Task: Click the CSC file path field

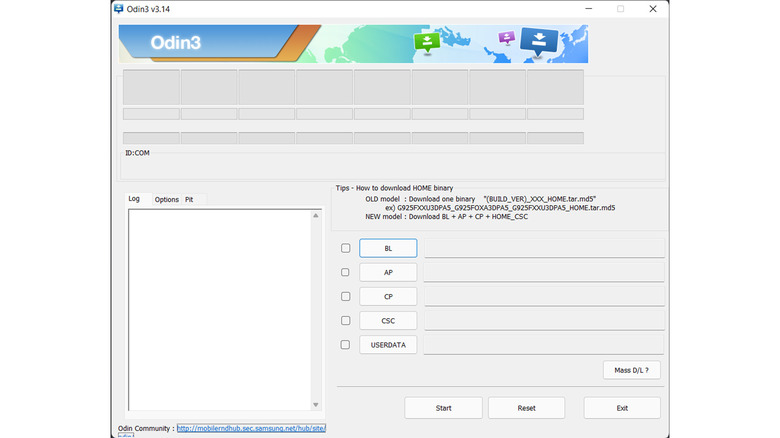Action: tap(544, 321)
